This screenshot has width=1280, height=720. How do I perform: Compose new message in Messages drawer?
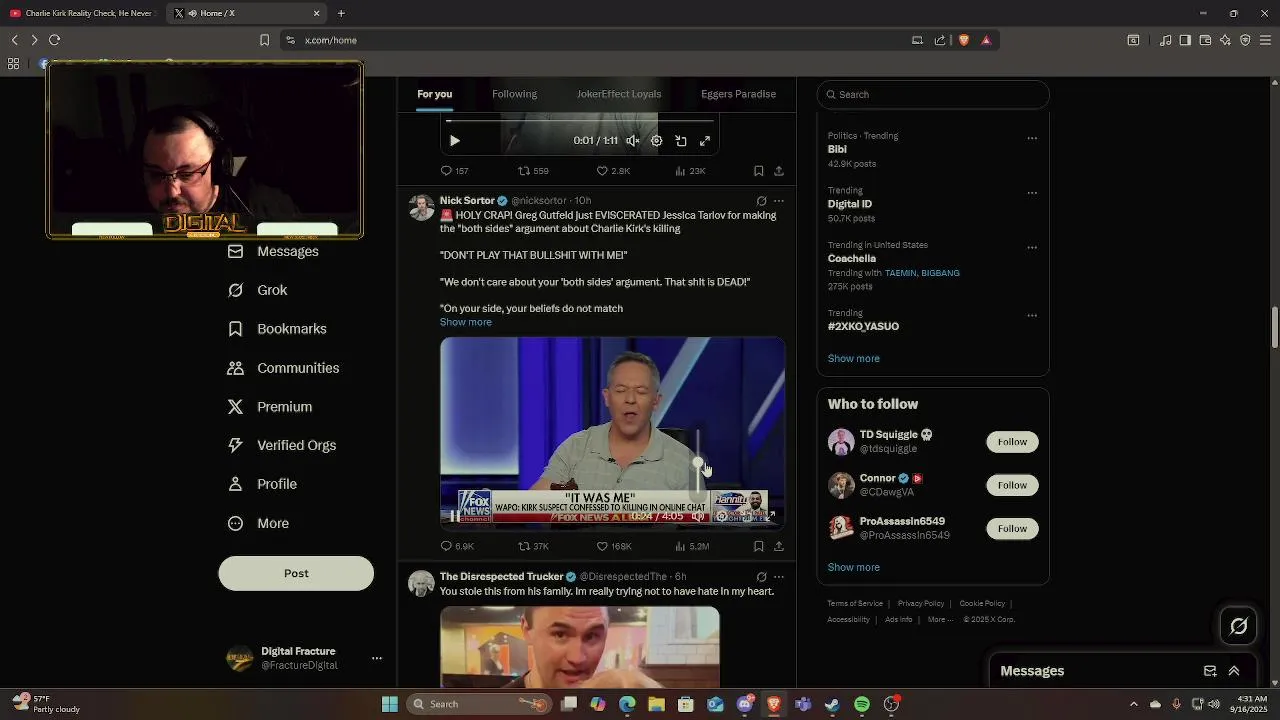click(x=1210, y=671)
